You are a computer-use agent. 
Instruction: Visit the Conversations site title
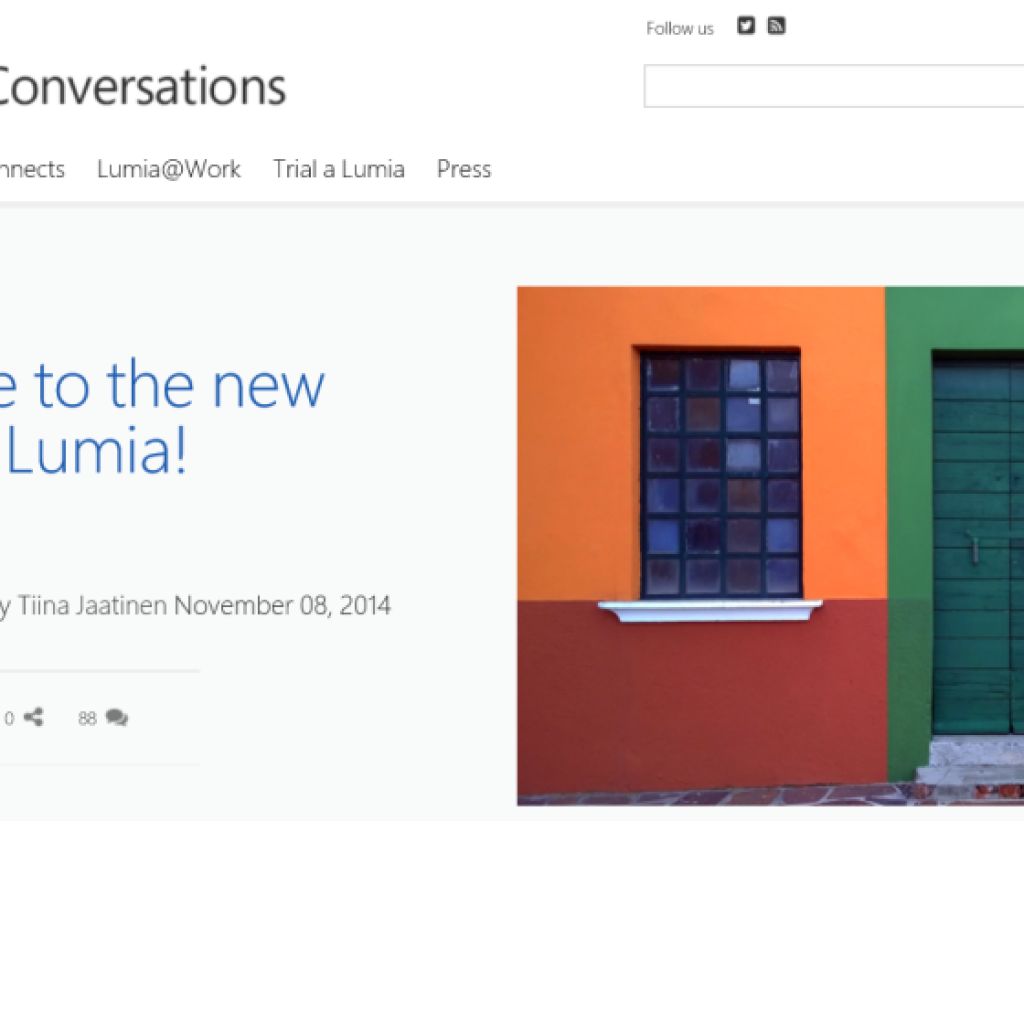[x=142, y=86]
